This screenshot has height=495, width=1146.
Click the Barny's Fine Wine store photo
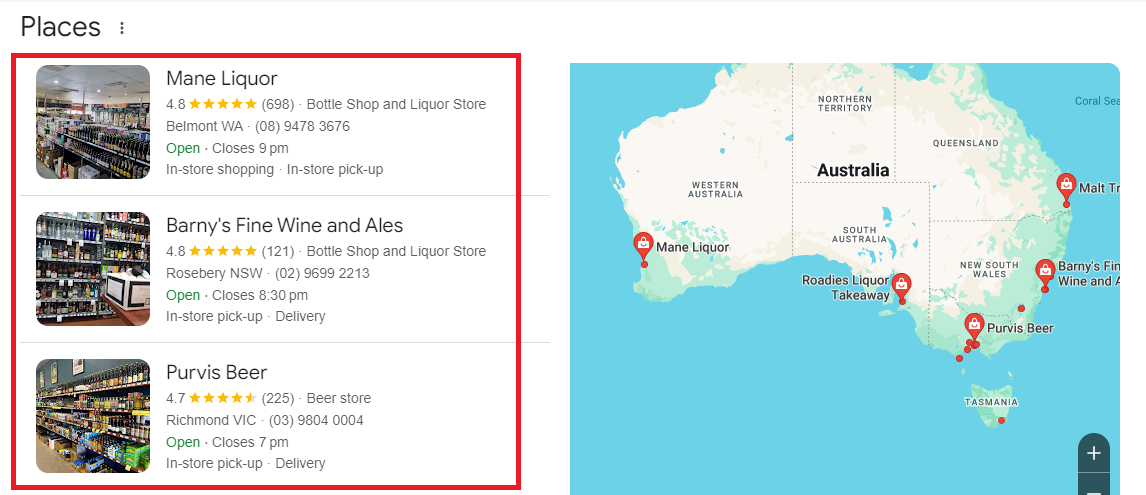[x=93, y=269]
